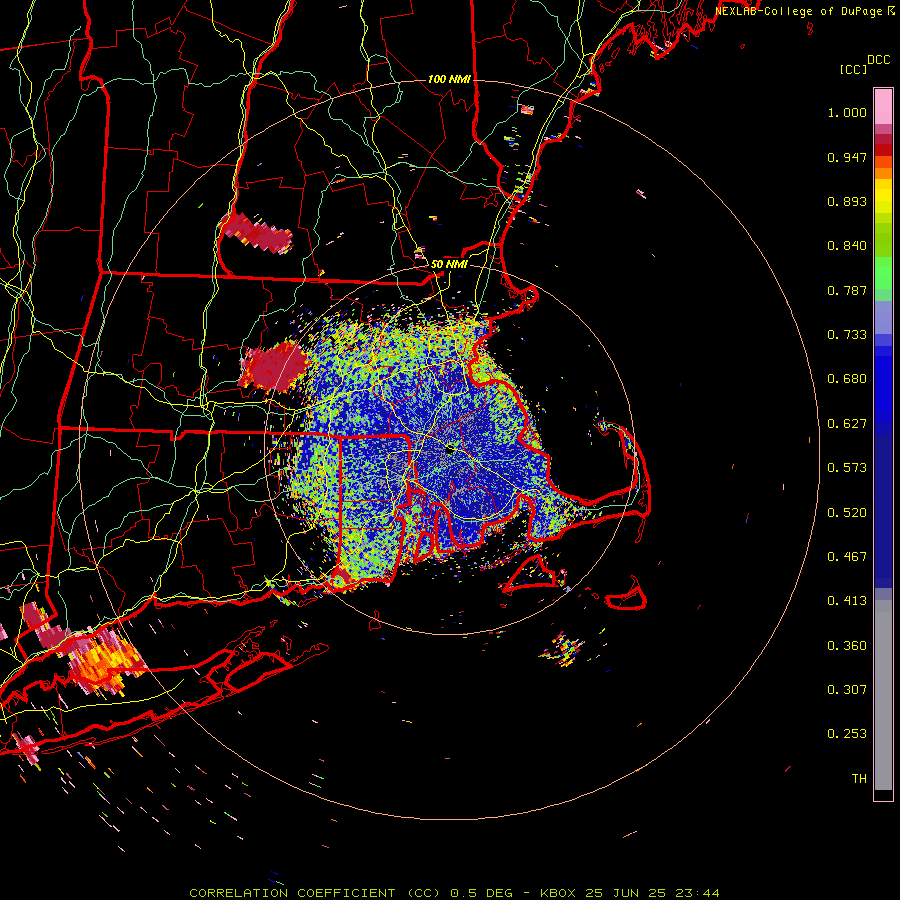This screenshot has height=900, width=900.
Task: Select the 0.893 color bar value
Action: [847, 201]
